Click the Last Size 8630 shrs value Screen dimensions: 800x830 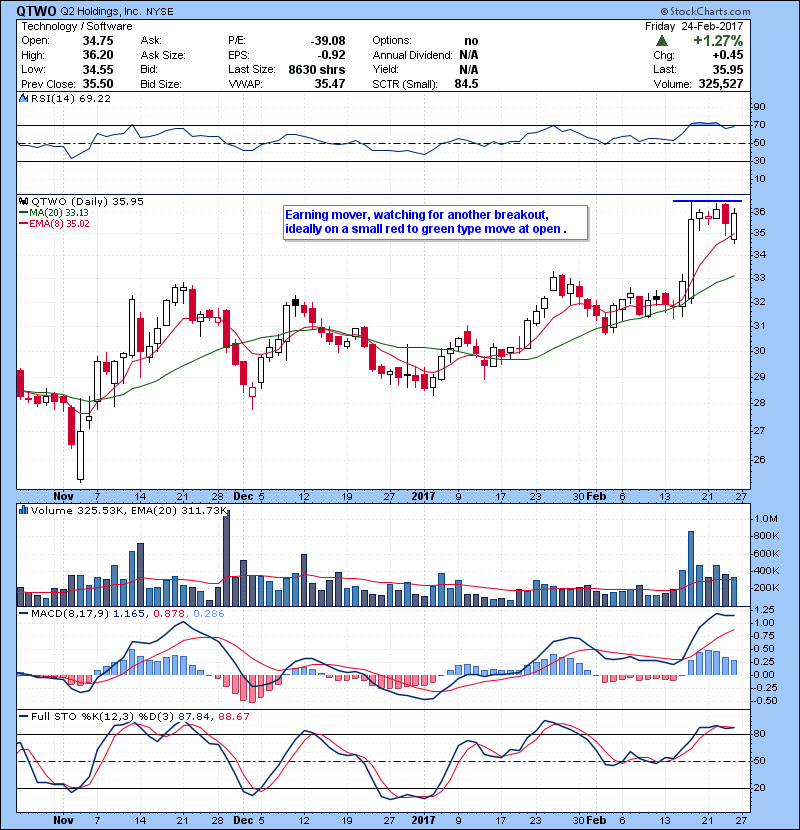click(317, 69)
